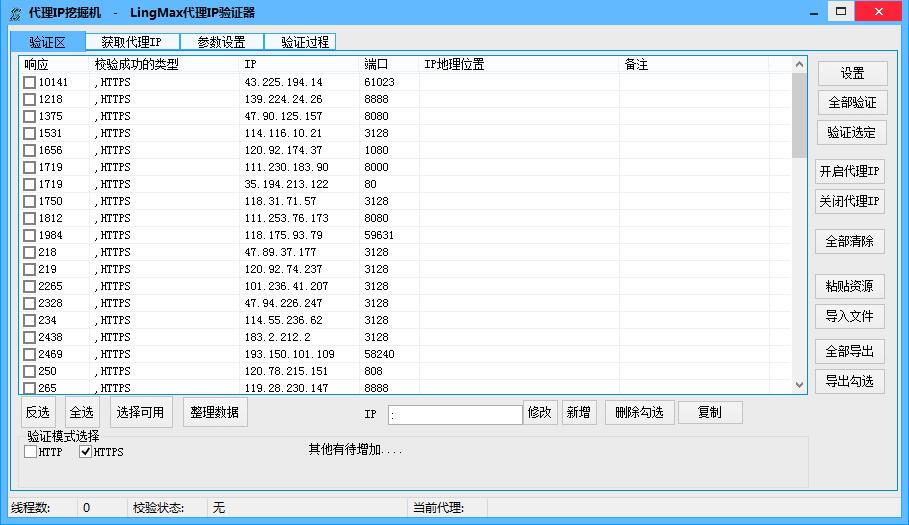Image resolution: width=909 pixels, height=525 pixels.
Task: Select checkbox for response 1984
Action: point(30,235)
